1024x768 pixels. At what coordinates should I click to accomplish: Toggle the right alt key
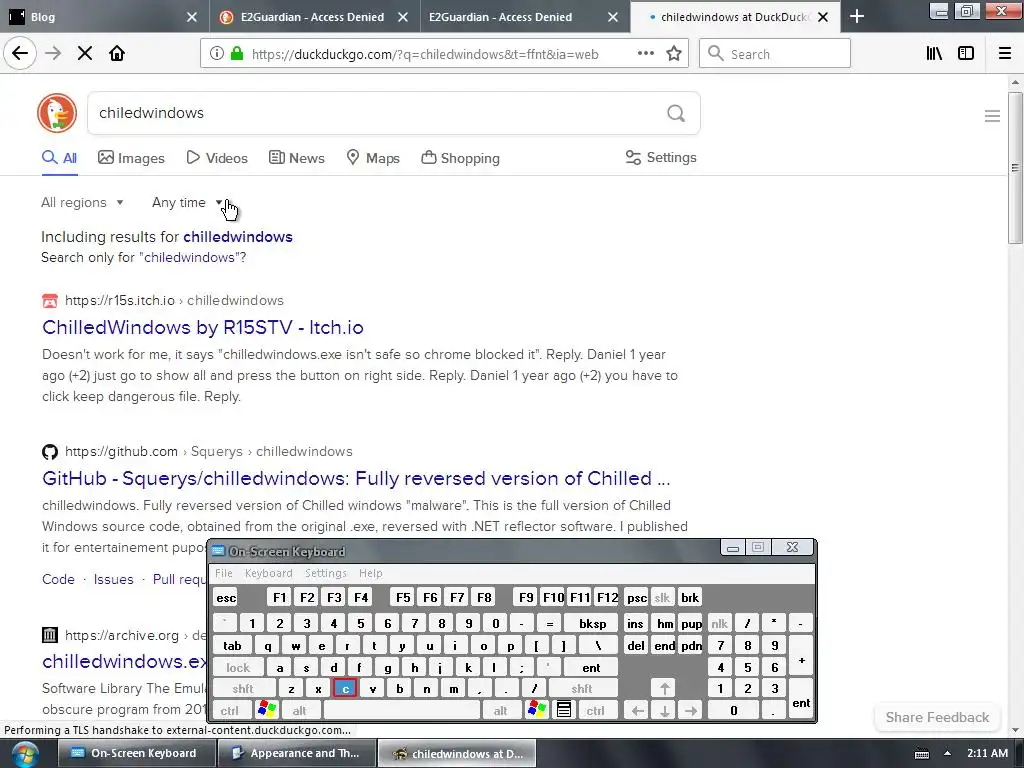(500, 711)
